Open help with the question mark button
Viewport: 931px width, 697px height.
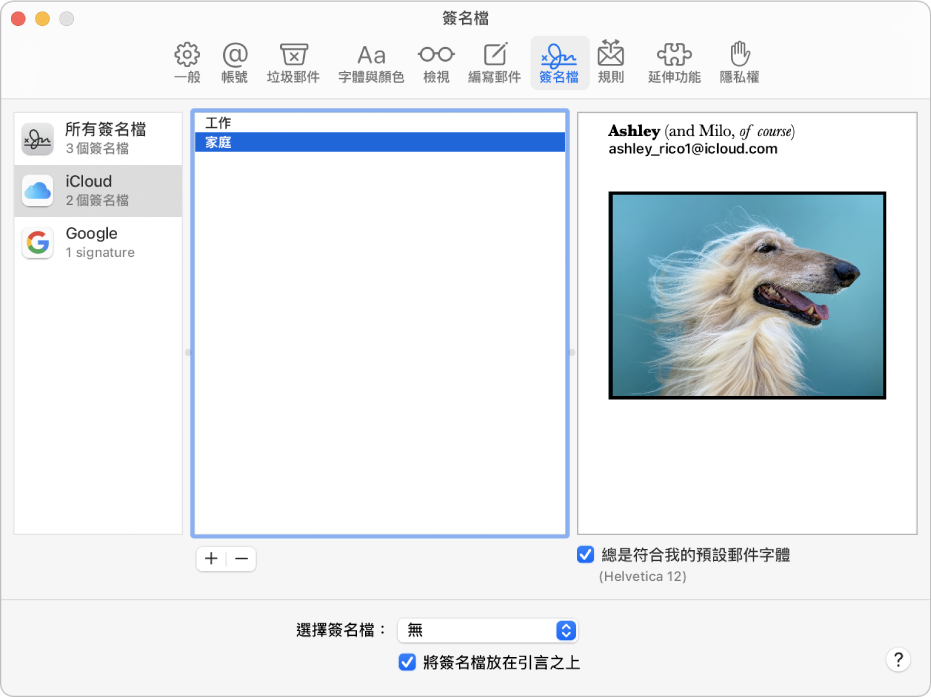898,659
